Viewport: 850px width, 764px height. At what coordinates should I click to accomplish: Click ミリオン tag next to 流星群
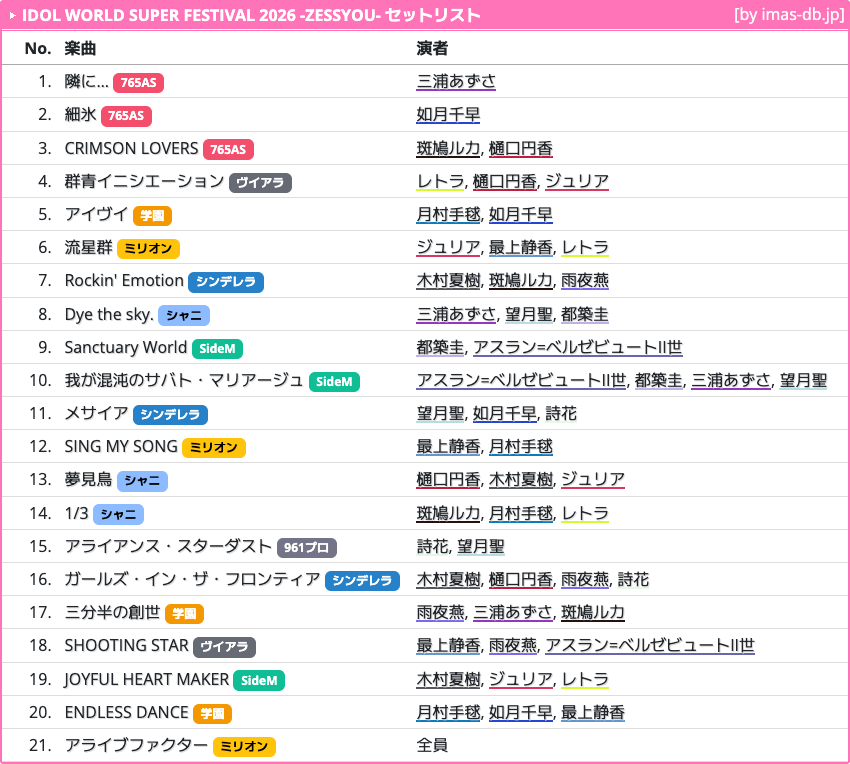click(x=148, y=248)
